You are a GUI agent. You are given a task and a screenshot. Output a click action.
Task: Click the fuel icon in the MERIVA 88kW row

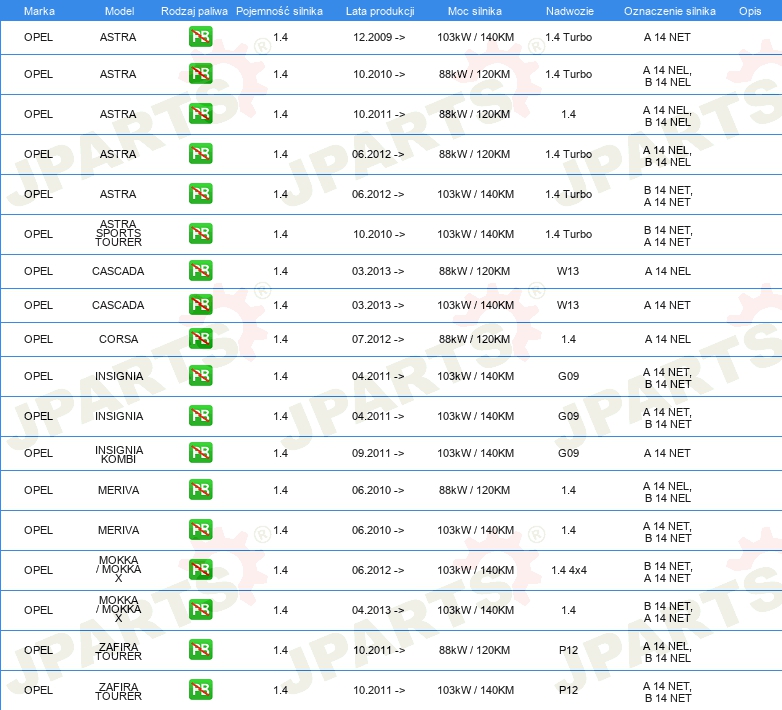point(200,490)
